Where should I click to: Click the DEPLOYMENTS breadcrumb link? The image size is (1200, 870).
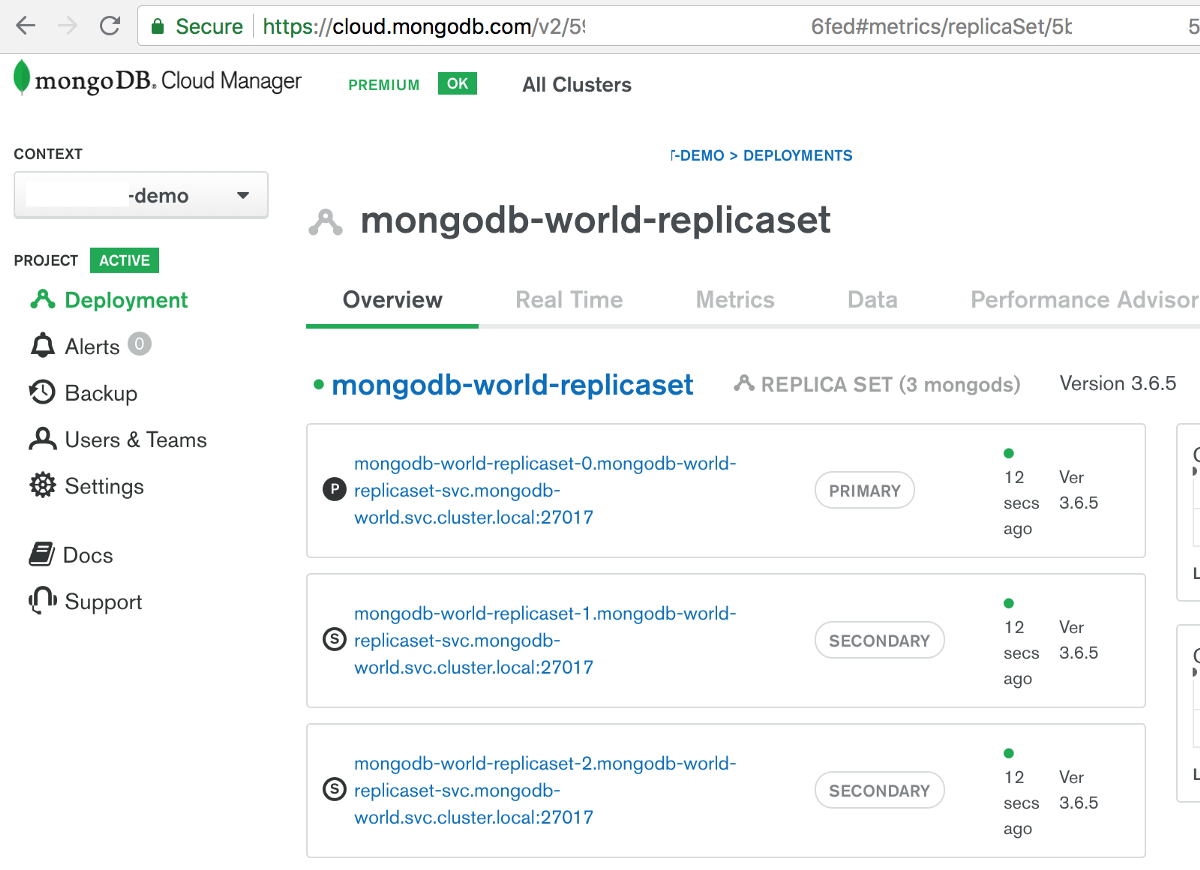click(x=798, y=156)
